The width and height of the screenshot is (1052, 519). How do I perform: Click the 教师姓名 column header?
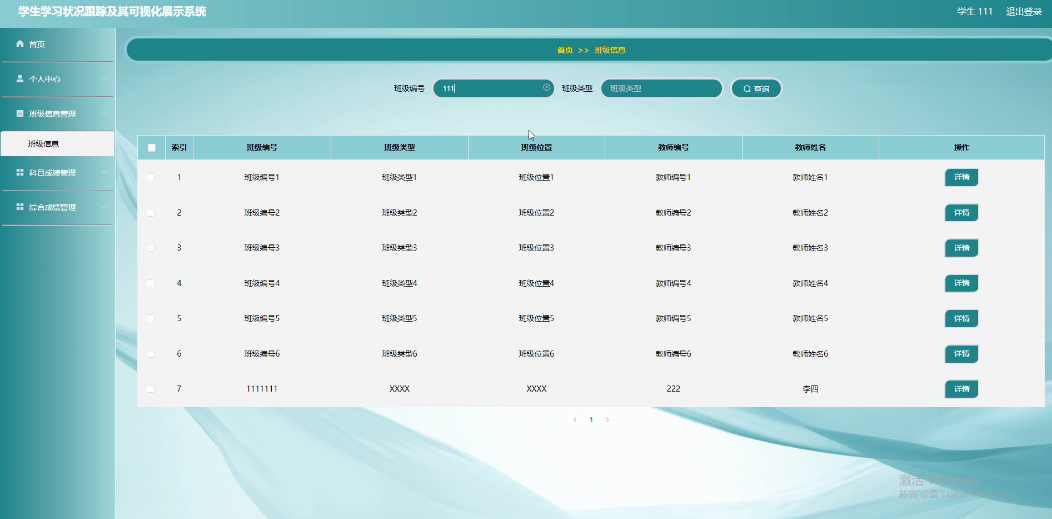coord(810,148)
